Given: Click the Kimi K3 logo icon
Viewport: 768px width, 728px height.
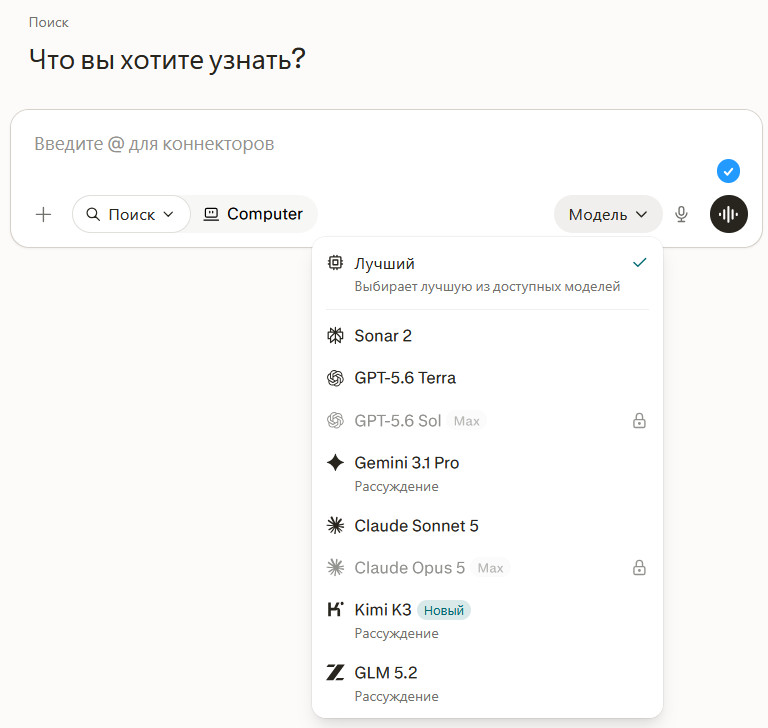Looking at the screenshot, I should [336, 609].
